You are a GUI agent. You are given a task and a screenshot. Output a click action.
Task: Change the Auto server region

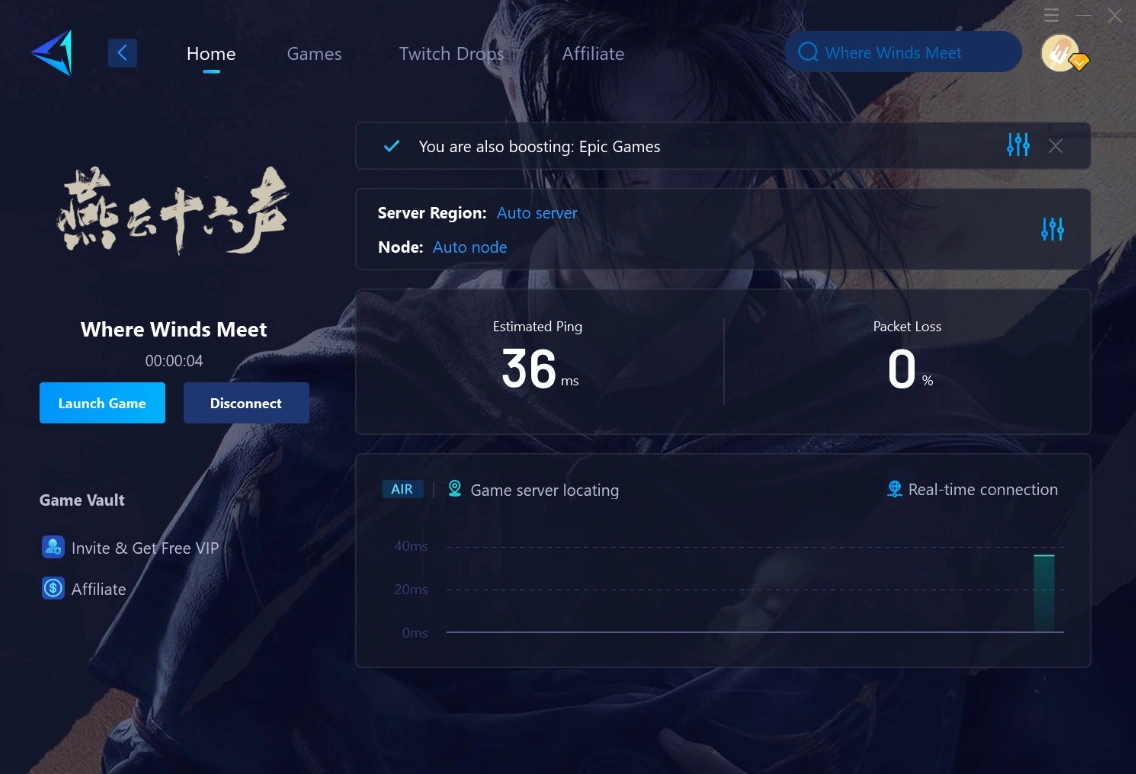537,213
